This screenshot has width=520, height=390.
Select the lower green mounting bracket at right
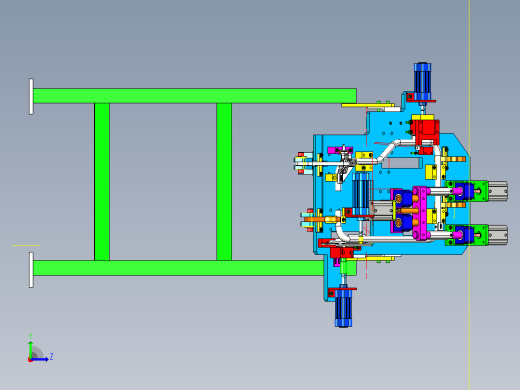pyautogui.click(x=481, y=235)
